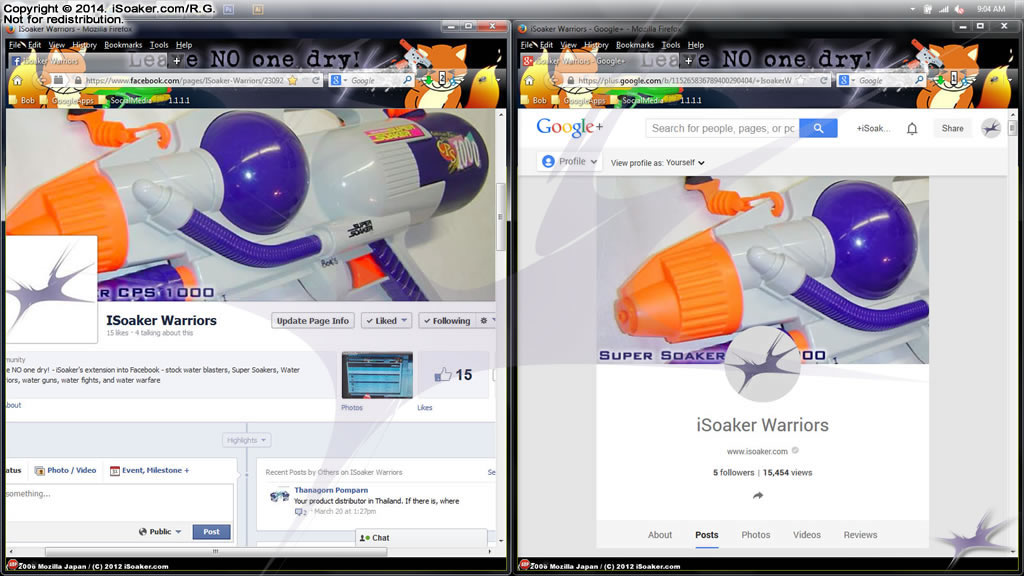Open the Public audience selector
Image resolution: width=1024 pixels, height=576 pixels.
(160, 532)
